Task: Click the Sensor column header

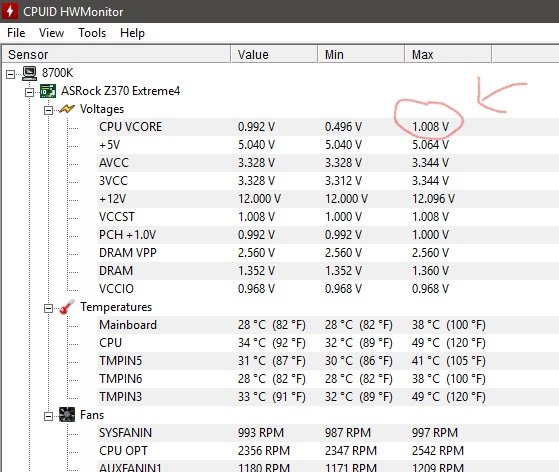Action: click(x=117, y=55)
